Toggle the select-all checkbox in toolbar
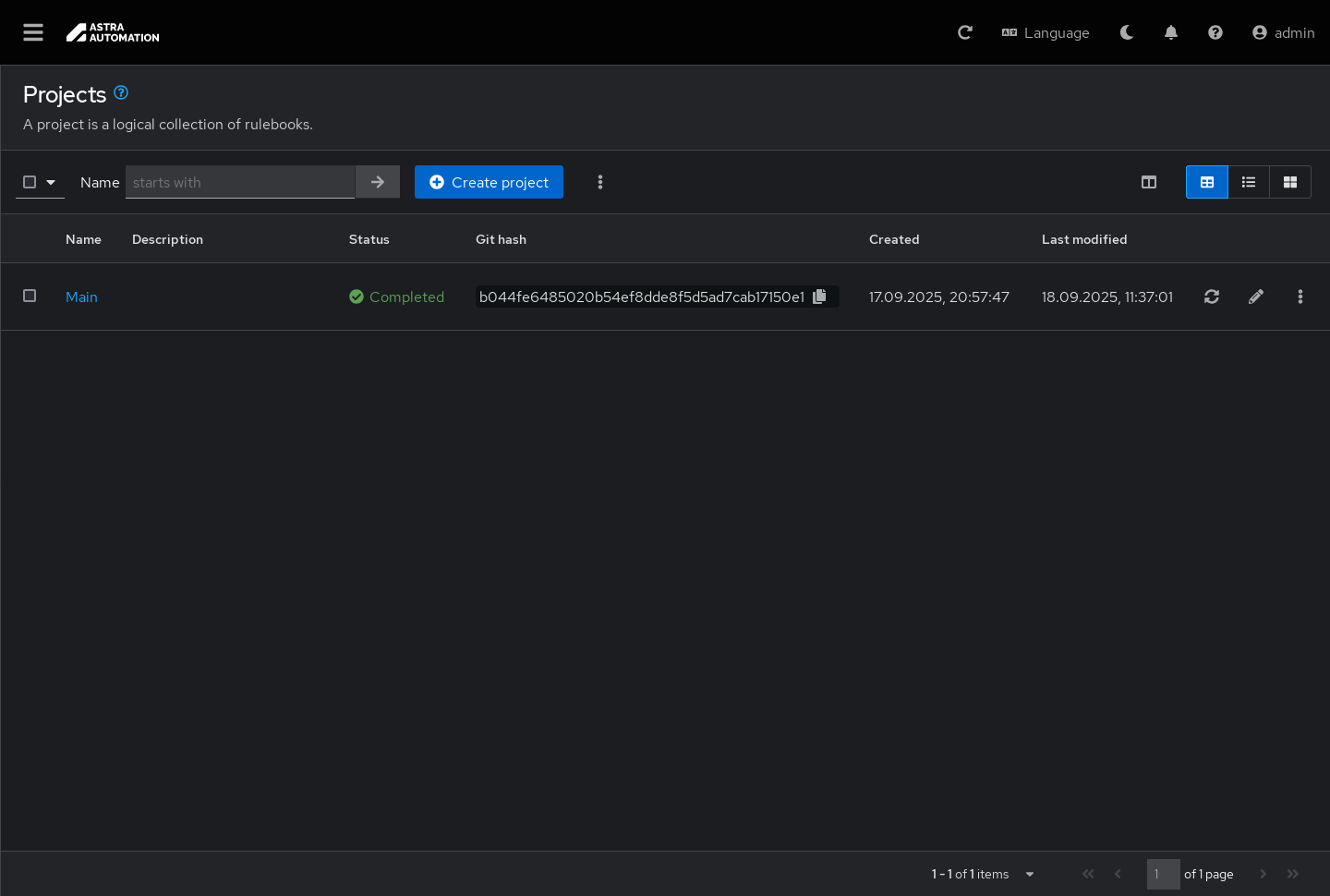Screen dimensions: 1330x896 click(x=30, y=182)
